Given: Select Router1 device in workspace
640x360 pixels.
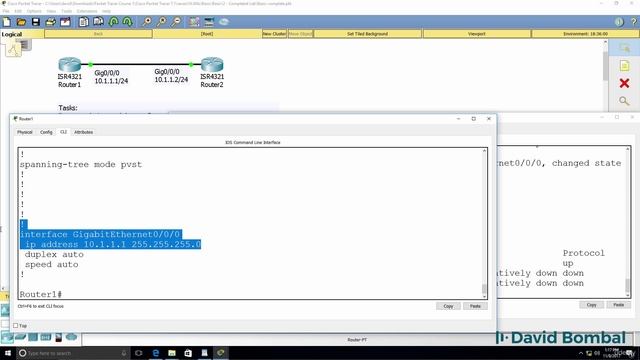Looking at the screenshot, I should [x=70, y=65].
